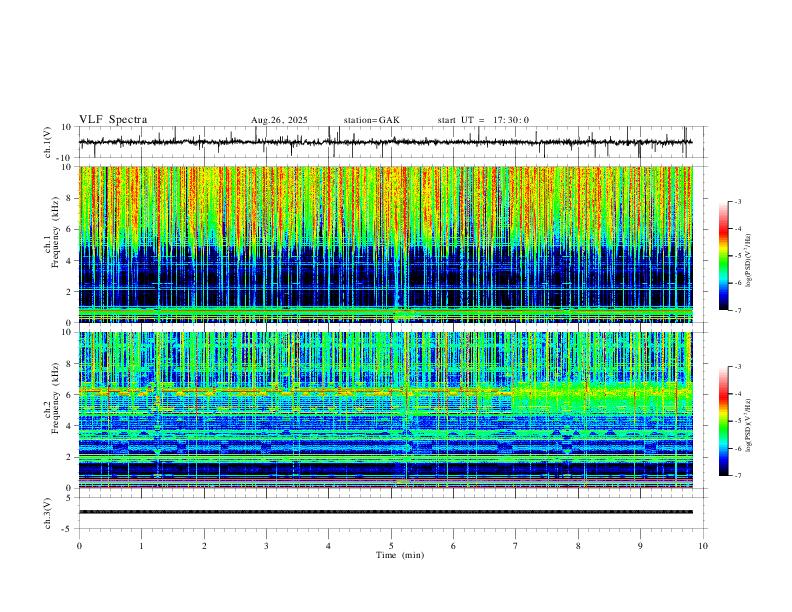
Task: Click the yellow 6 kHz band brightening in ch.2 after minute 7
Action: pyautogui.click(x=601, y=396)
